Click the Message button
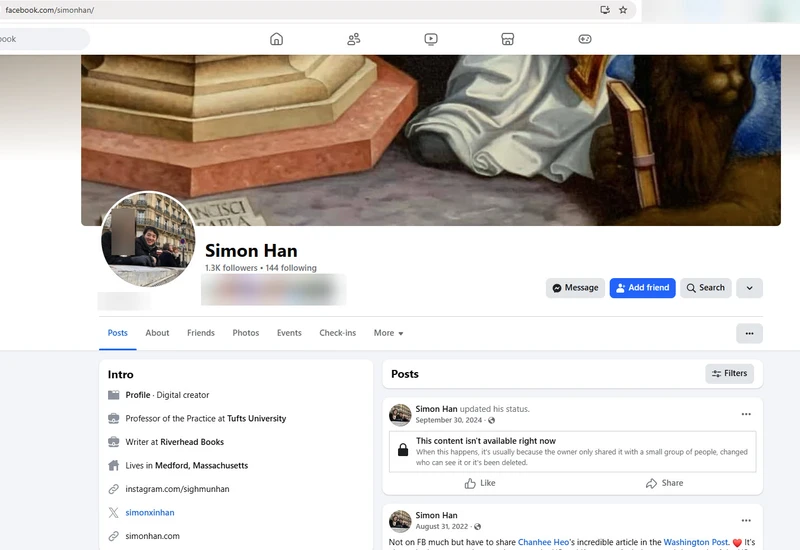This screenshot has width=800, height=550. click(576, 288)
